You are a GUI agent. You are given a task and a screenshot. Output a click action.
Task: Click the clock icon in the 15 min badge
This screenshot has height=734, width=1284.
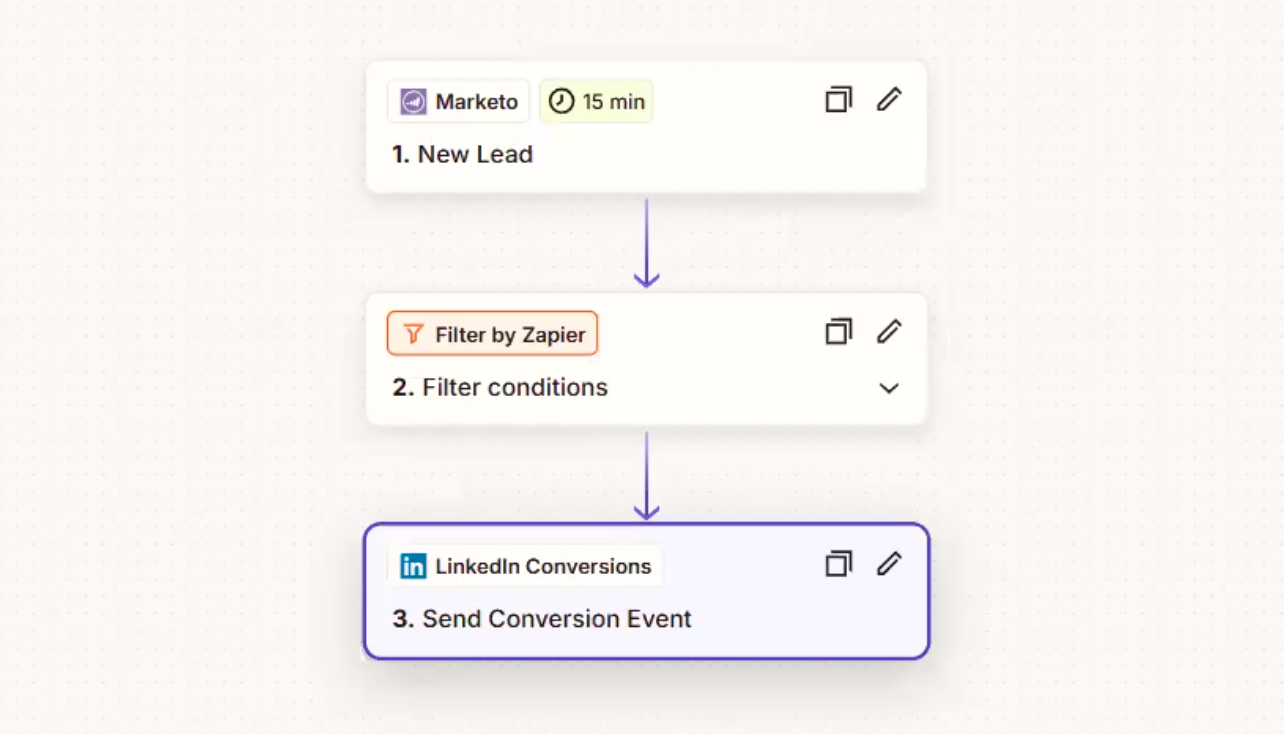click(562, 102)
